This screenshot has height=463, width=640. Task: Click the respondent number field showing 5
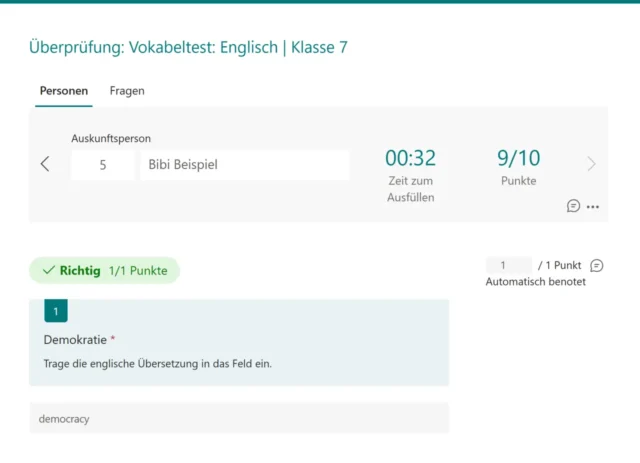point(103,165)
